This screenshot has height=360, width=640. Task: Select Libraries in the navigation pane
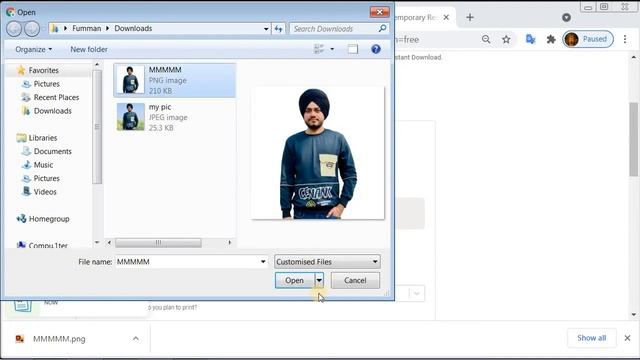tap(42, 138)
